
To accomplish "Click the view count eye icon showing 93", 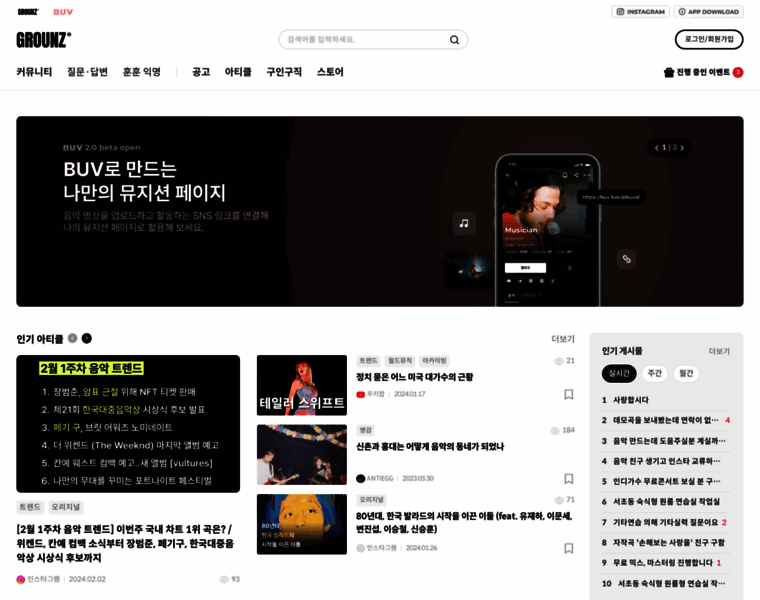I will [224, 579].
